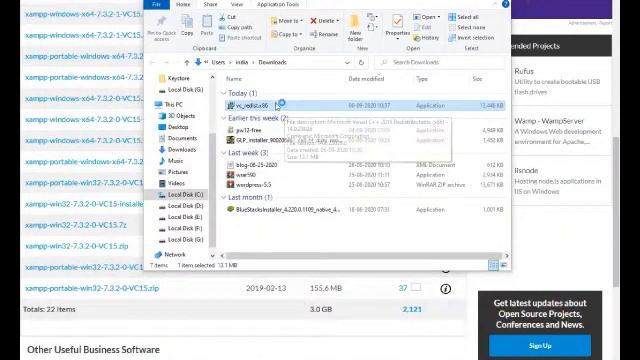Click Invert selection in ribbon
Screen dimensions: 640x360
(471, 38)
